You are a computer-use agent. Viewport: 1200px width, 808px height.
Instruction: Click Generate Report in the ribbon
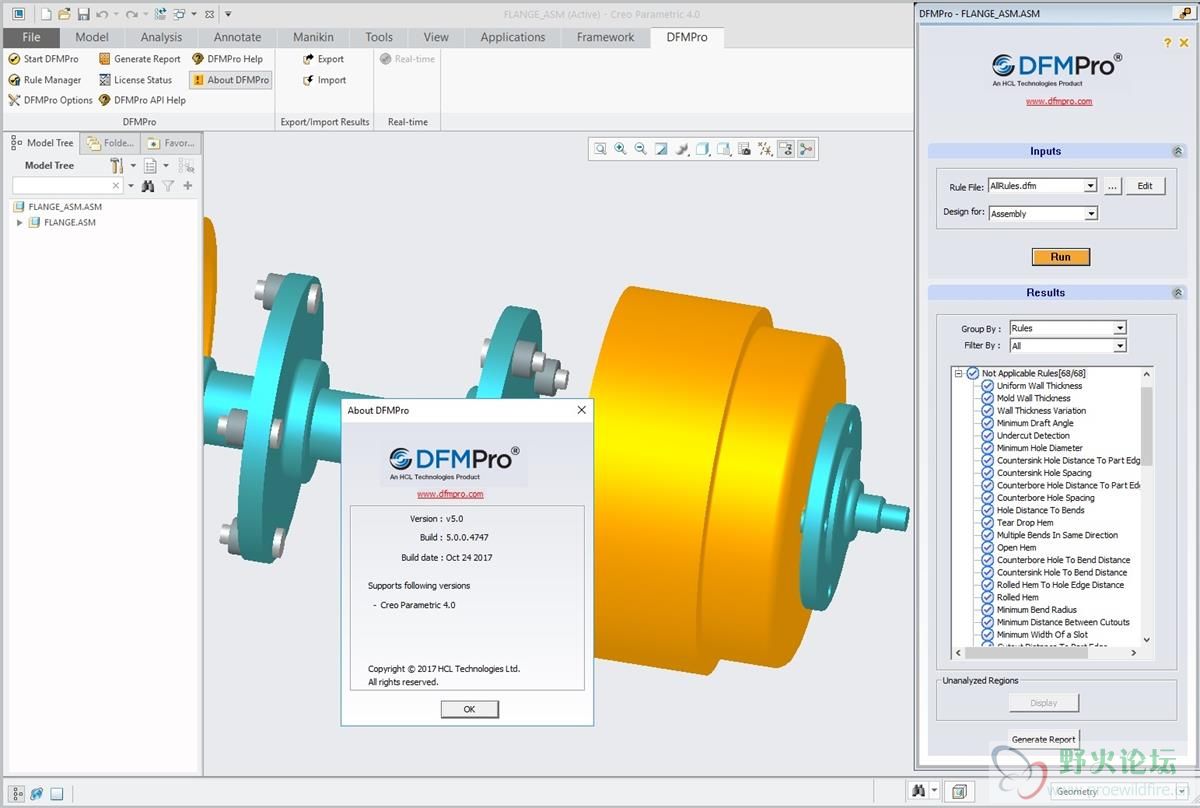point(140,59)
